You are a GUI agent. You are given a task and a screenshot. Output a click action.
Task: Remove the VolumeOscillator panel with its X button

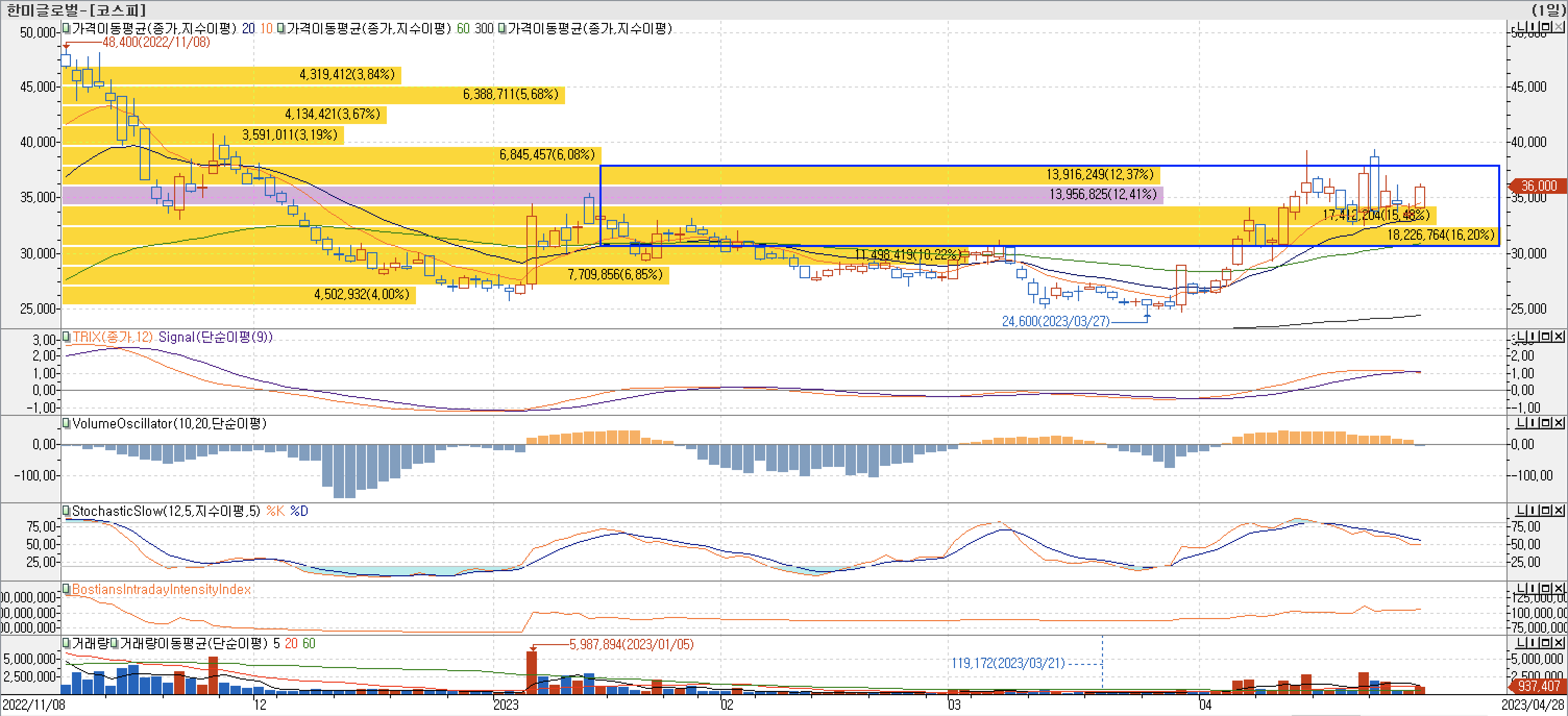click(x=1558, y=422)
